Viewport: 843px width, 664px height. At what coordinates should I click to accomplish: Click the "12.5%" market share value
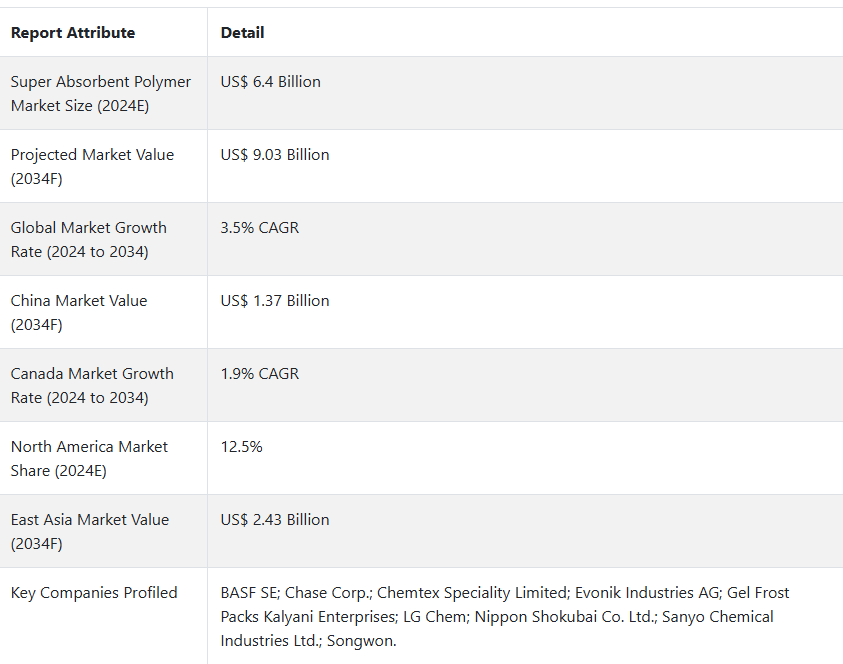coord(242,447)
